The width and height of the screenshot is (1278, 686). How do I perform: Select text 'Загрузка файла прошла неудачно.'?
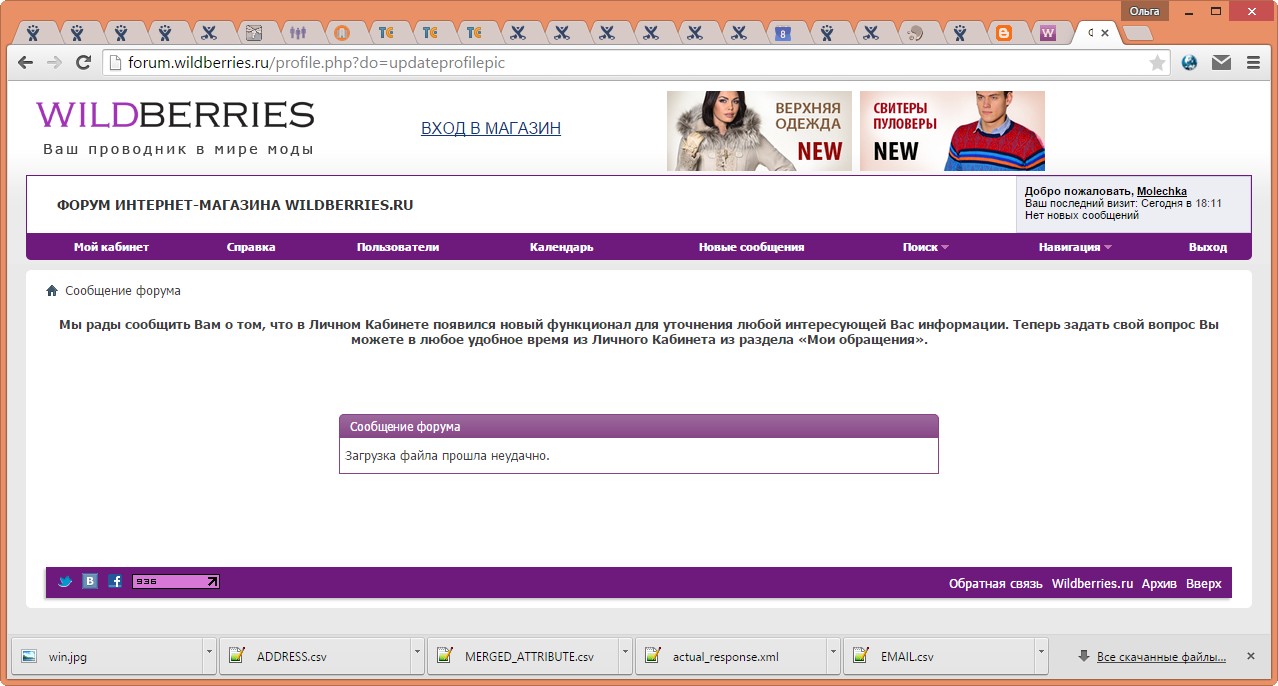448,456
